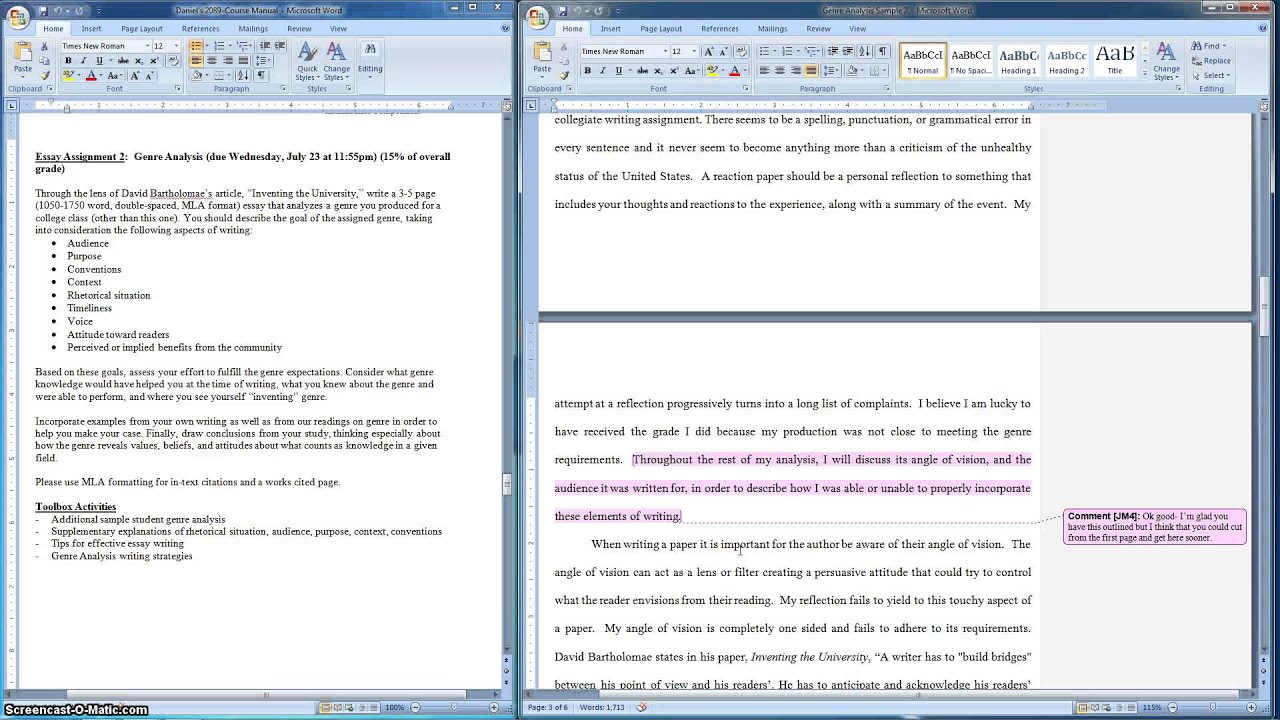Click Format Painter in Genre Analysis window

pos(564,76)
